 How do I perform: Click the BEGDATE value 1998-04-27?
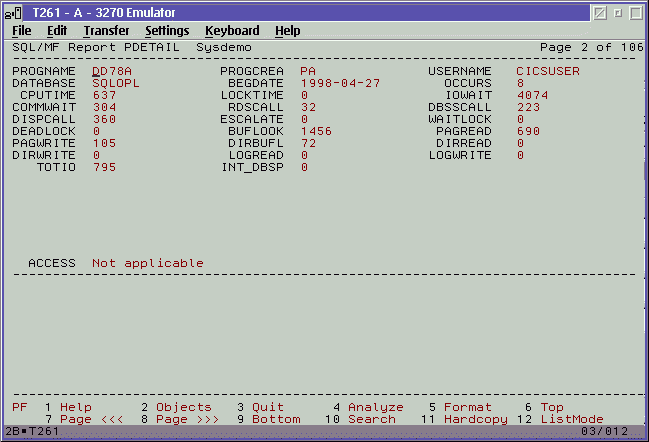340,83
